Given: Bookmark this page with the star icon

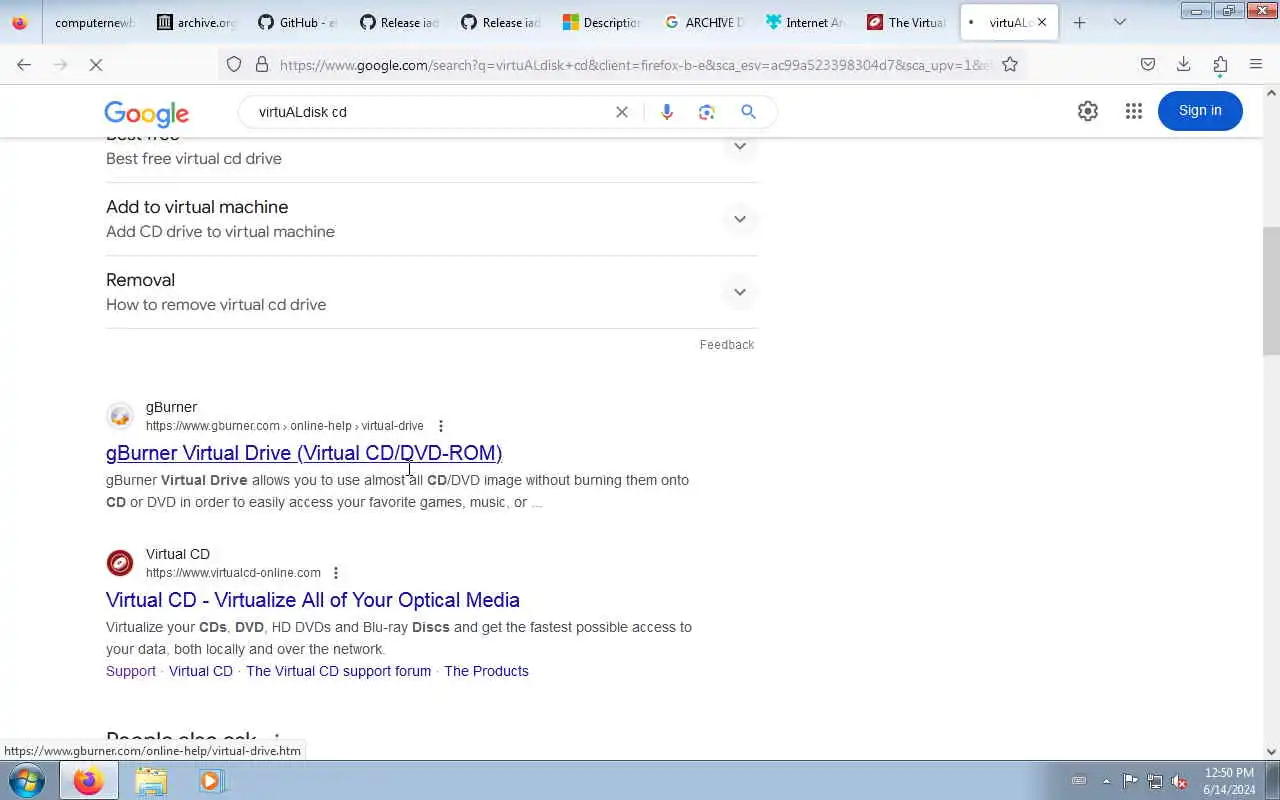Looking at the screenshot, I should coord(1010,64).
